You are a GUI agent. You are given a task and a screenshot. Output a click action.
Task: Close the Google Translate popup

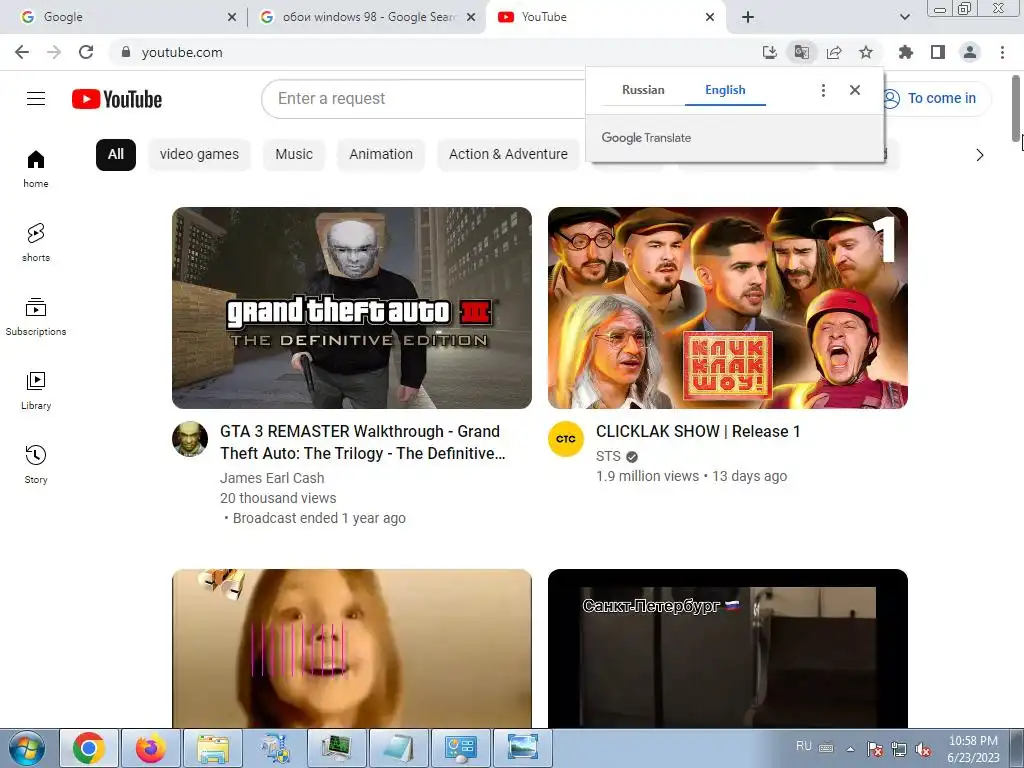[855, 90]
